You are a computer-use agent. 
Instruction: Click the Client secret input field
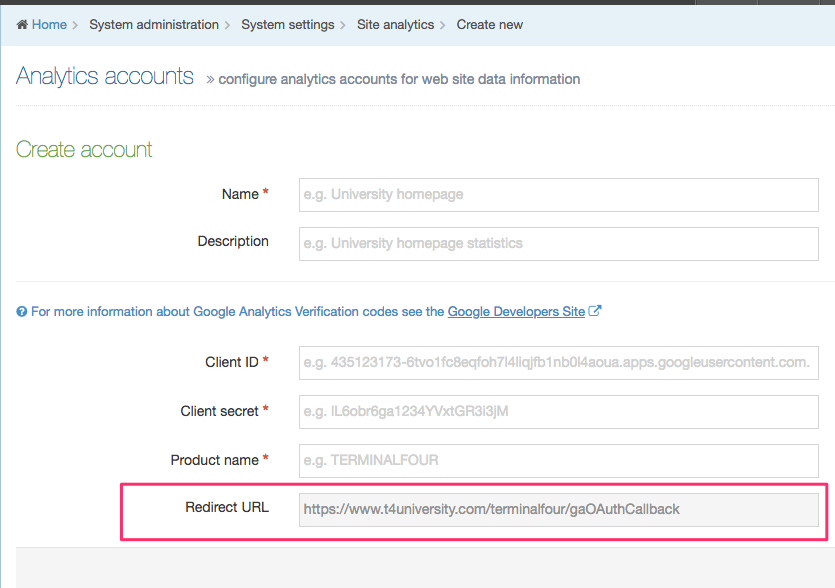[558, 411]
